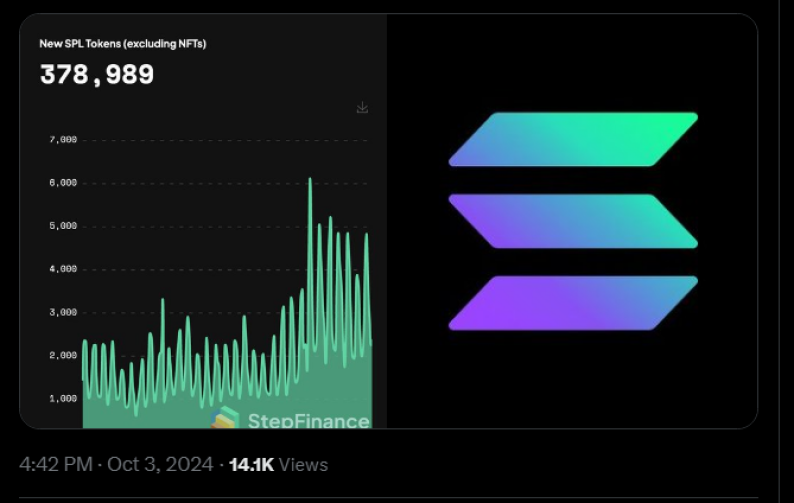
Task: Click the 5,000 y-axis label
Action: tap(63, 226)
